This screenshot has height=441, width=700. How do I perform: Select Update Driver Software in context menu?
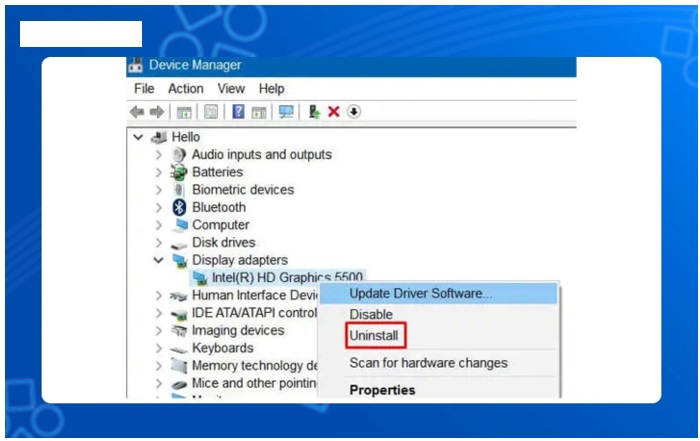point(420,293)
